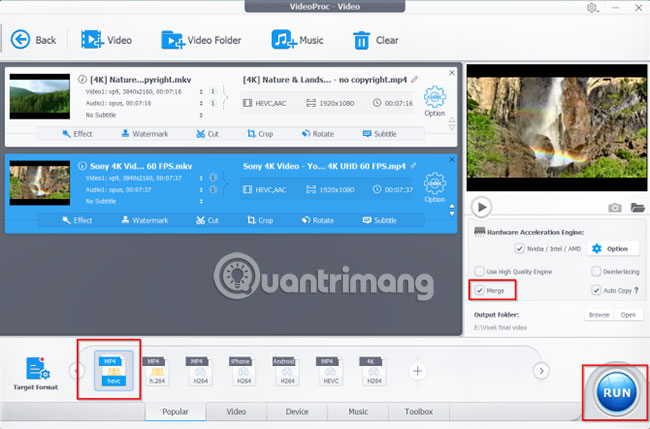The width and height of the screenshot is (650, 429).
Task: Open output folder icon under preview
Action: tap(637, 208)
